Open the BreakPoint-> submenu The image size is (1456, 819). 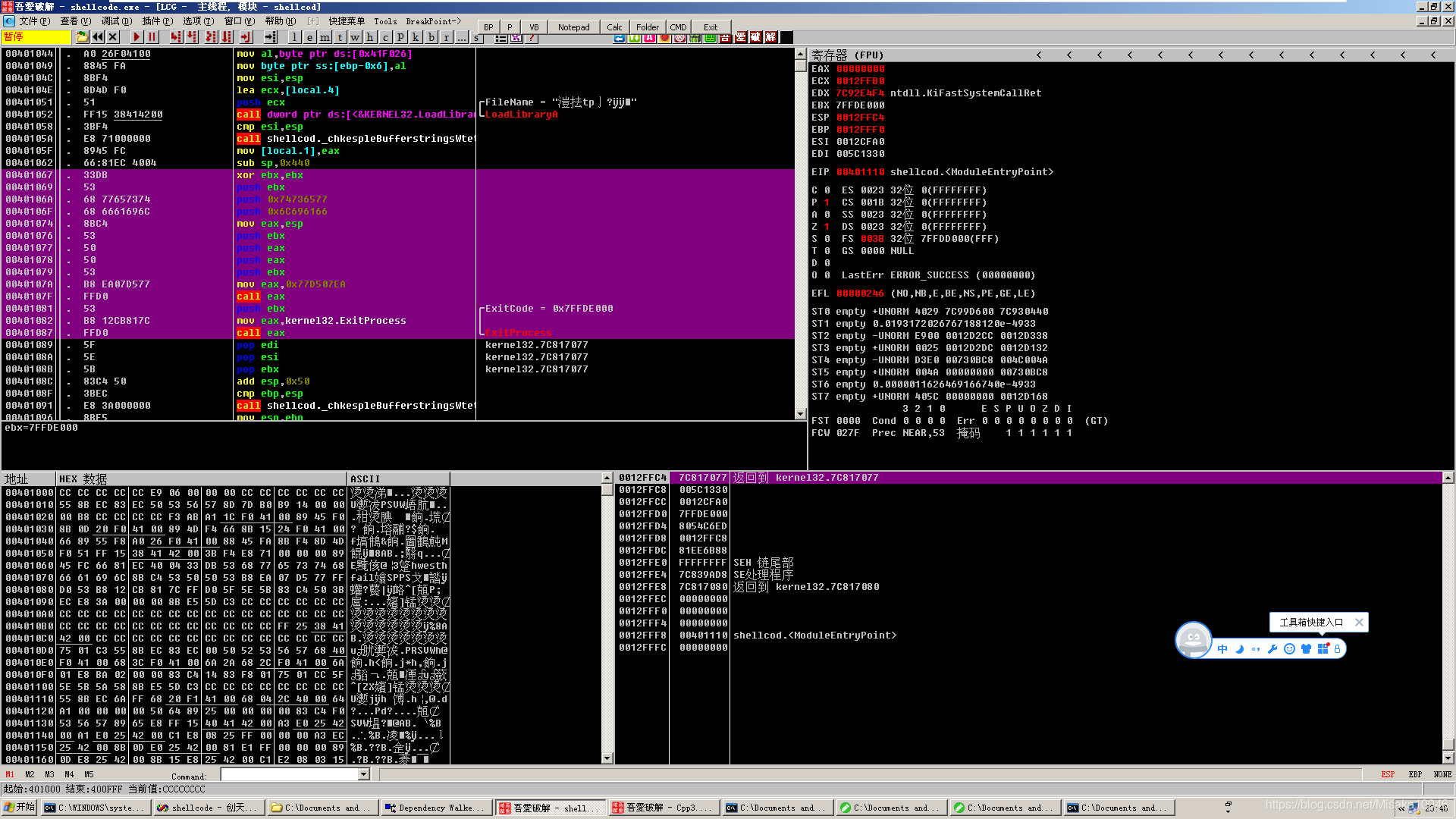coord(434,21)
